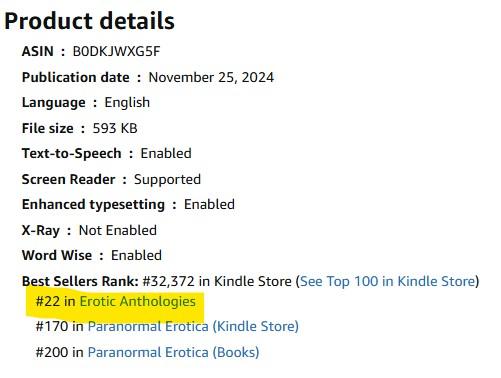The image size is (501, 378).
Task: Click the Best Sellers Rank label
Action: 80,281
